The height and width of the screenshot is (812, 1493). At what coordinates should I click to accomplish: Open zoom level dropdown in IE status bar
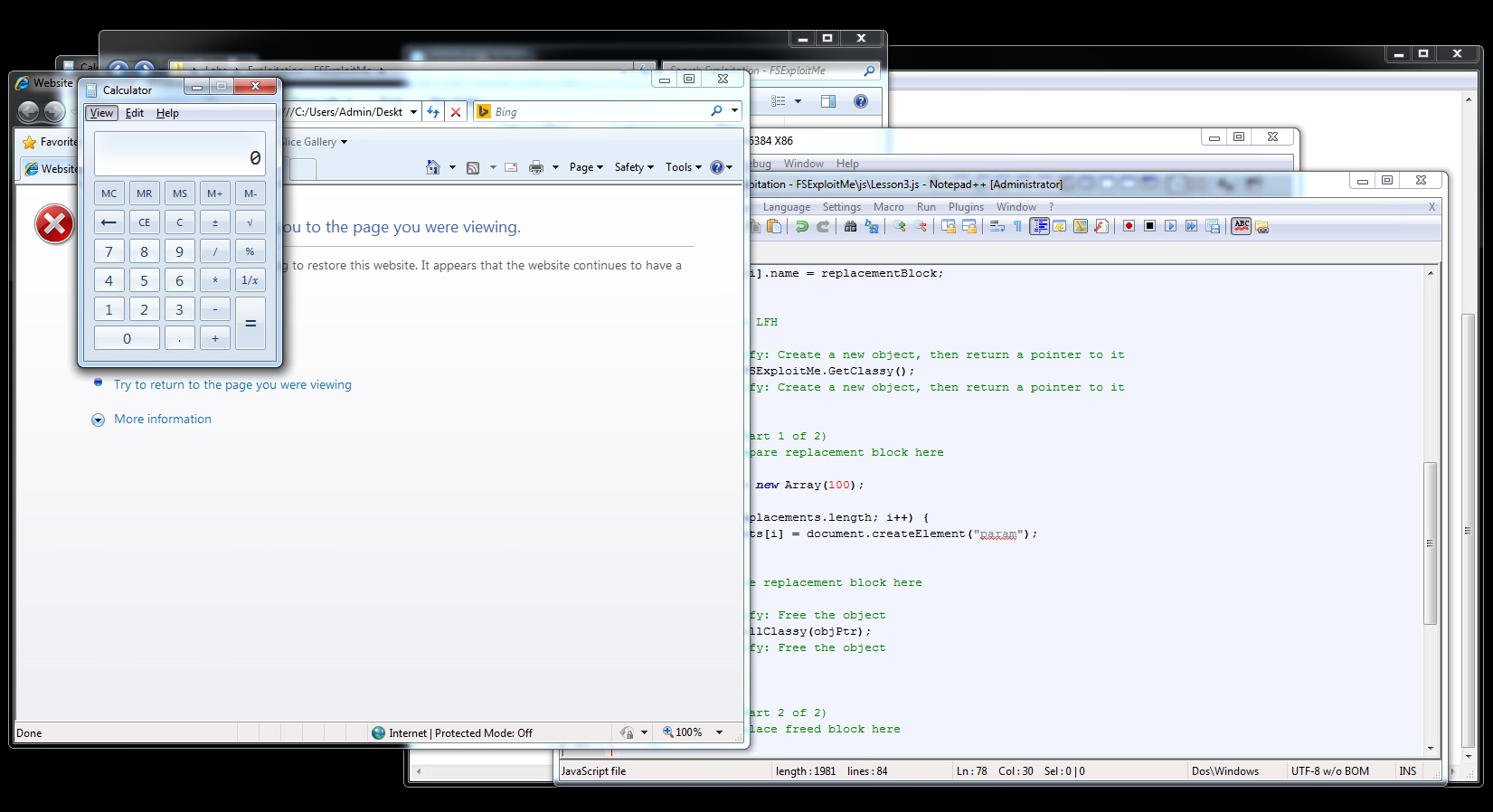pos(719,732)
